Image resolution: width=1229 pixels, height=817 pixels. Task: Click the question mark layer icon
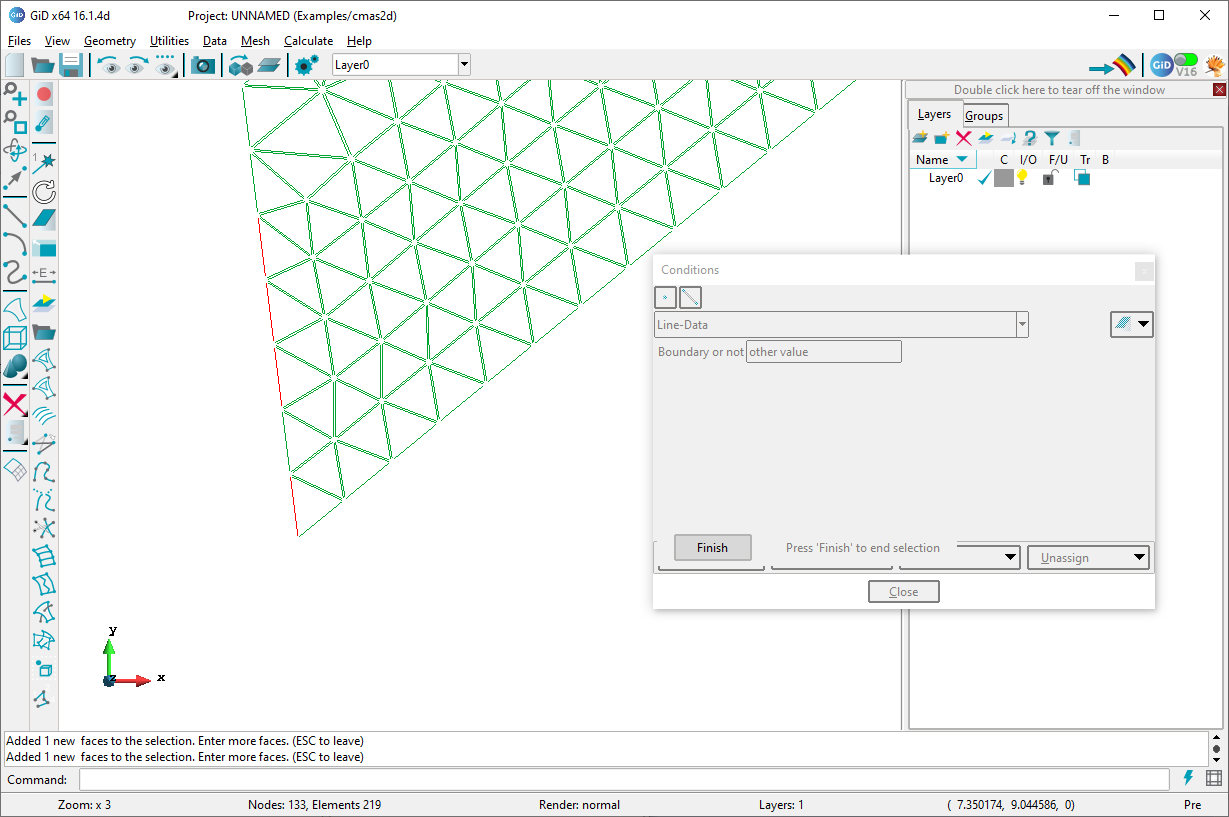click(1030, 138)
